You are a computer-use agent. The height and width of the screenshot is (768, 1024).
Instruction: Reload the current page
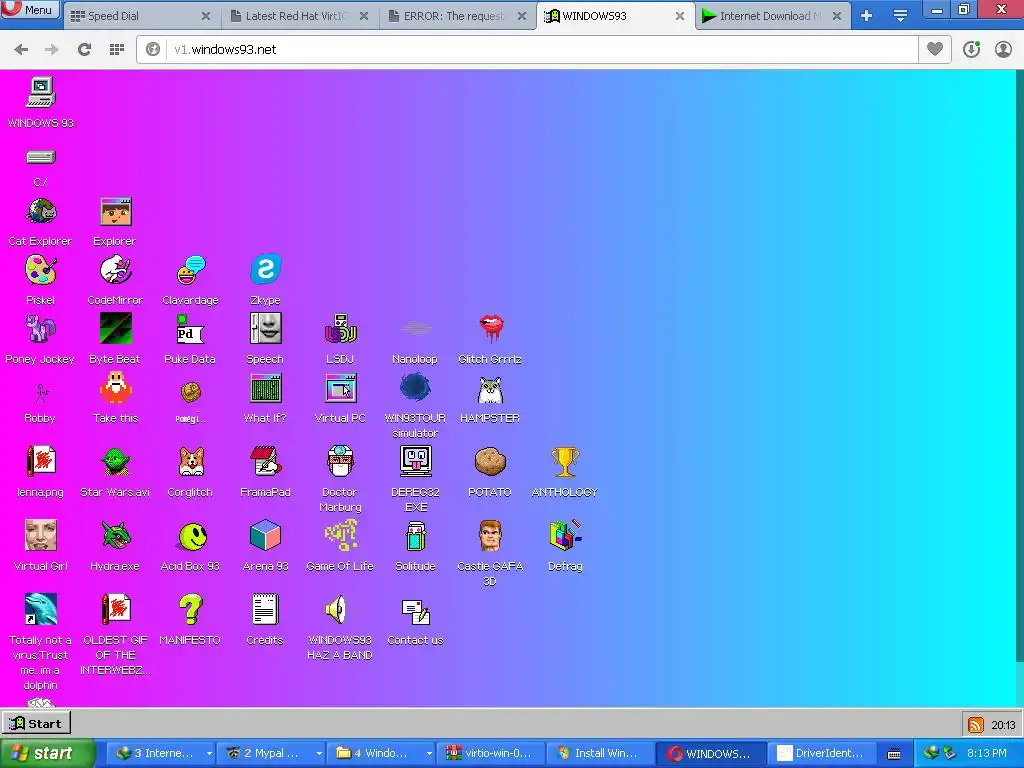click(x=84, y=49)
